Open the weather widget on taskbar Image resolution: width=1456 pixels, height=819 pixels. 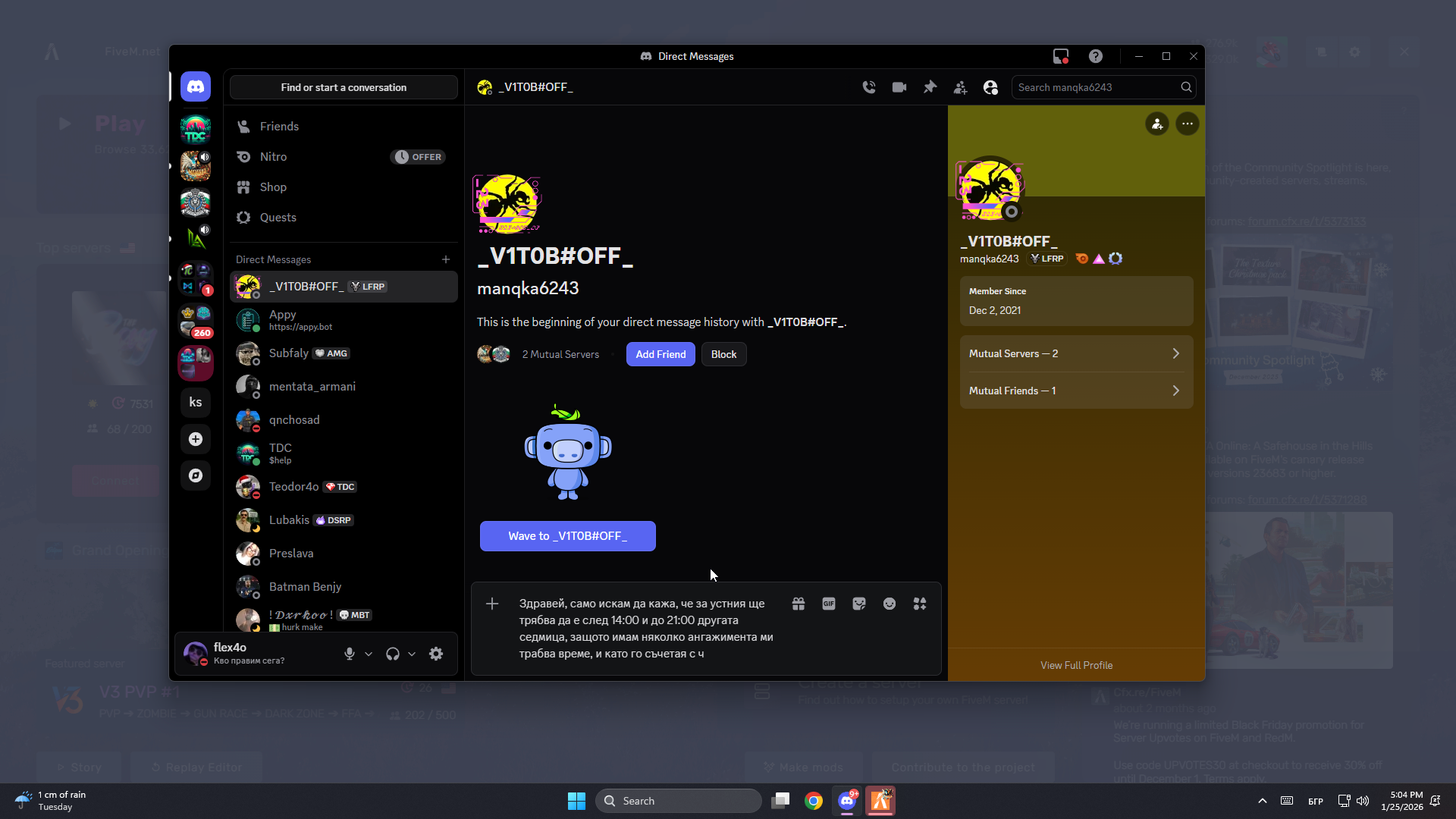tap(52, 801)
